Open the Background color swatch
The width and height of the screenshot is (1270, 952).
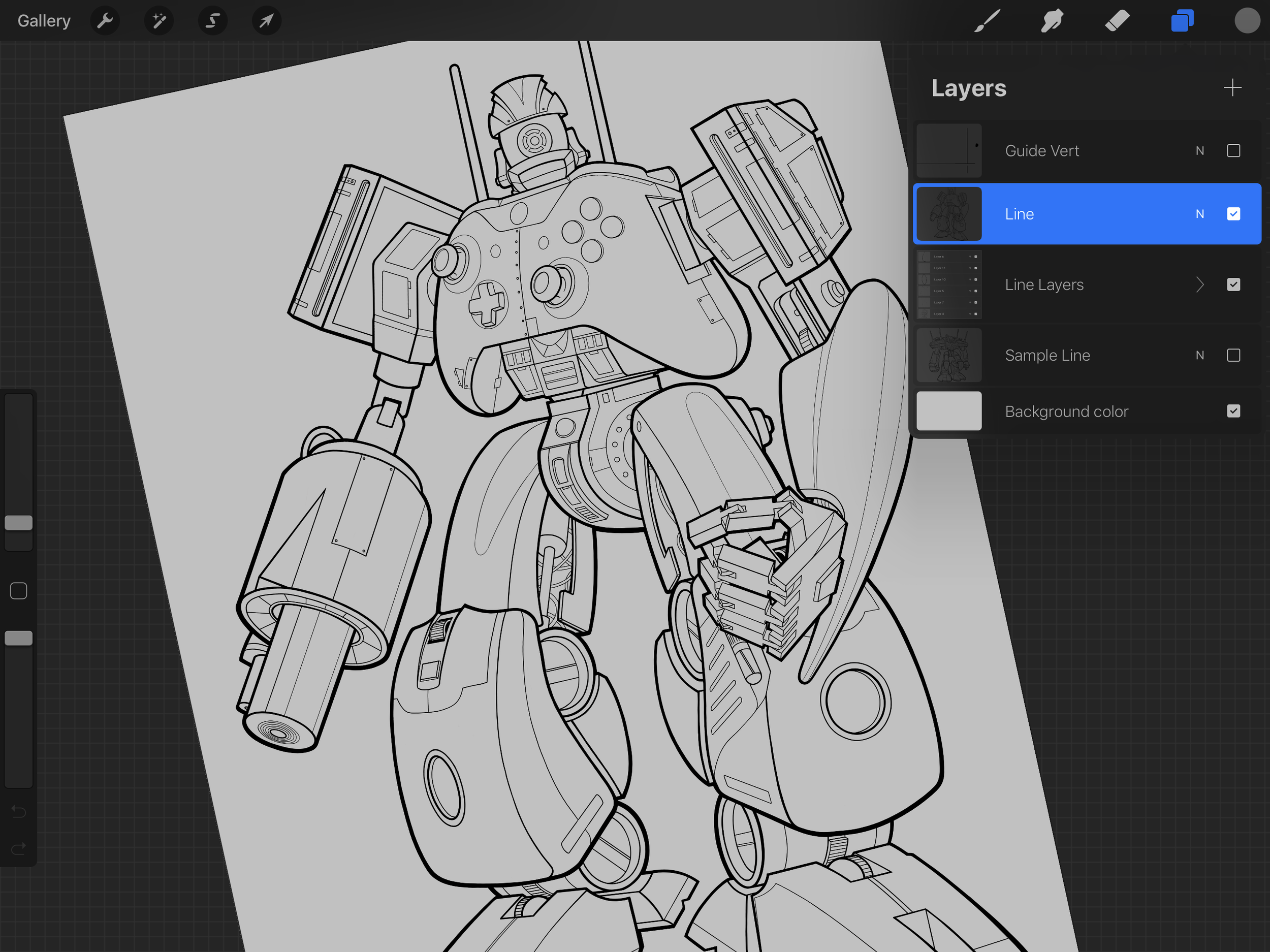tap(948, 411)
